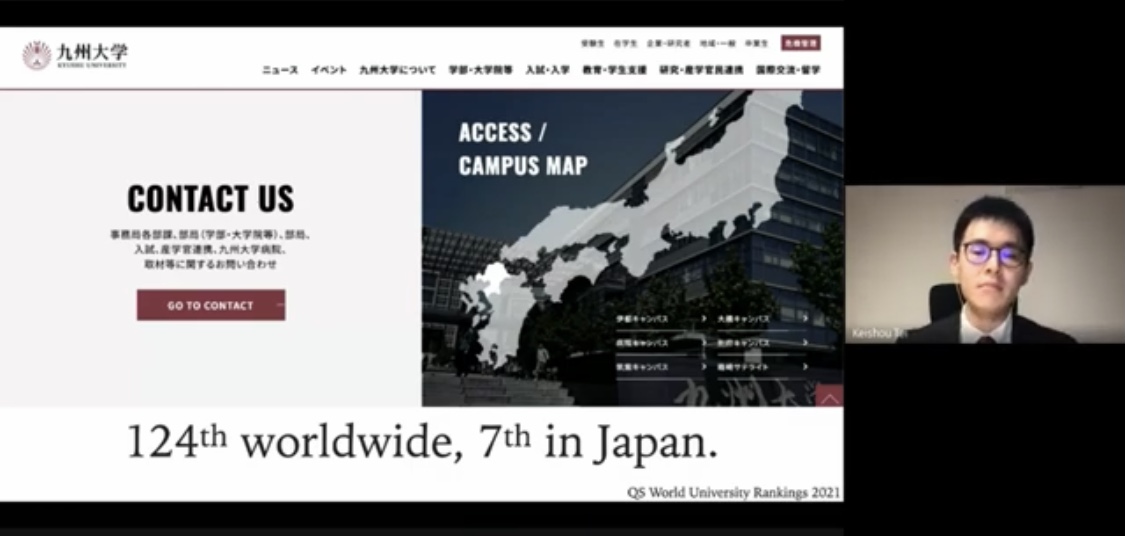
Task: Follow the 地域・一般 audience link
Action: (x=717, y=44)
